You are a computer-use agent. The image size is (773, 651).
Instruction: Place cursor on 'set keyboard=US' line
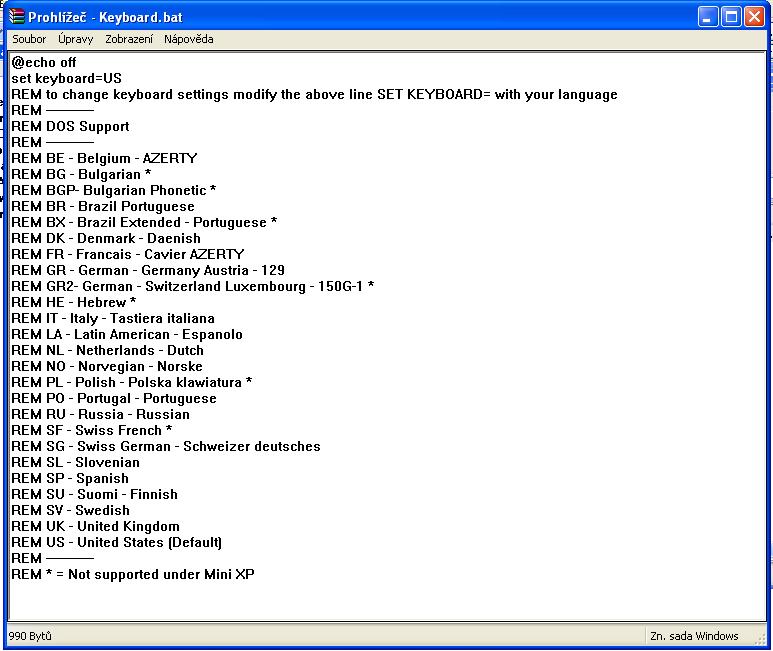point(66,78)
